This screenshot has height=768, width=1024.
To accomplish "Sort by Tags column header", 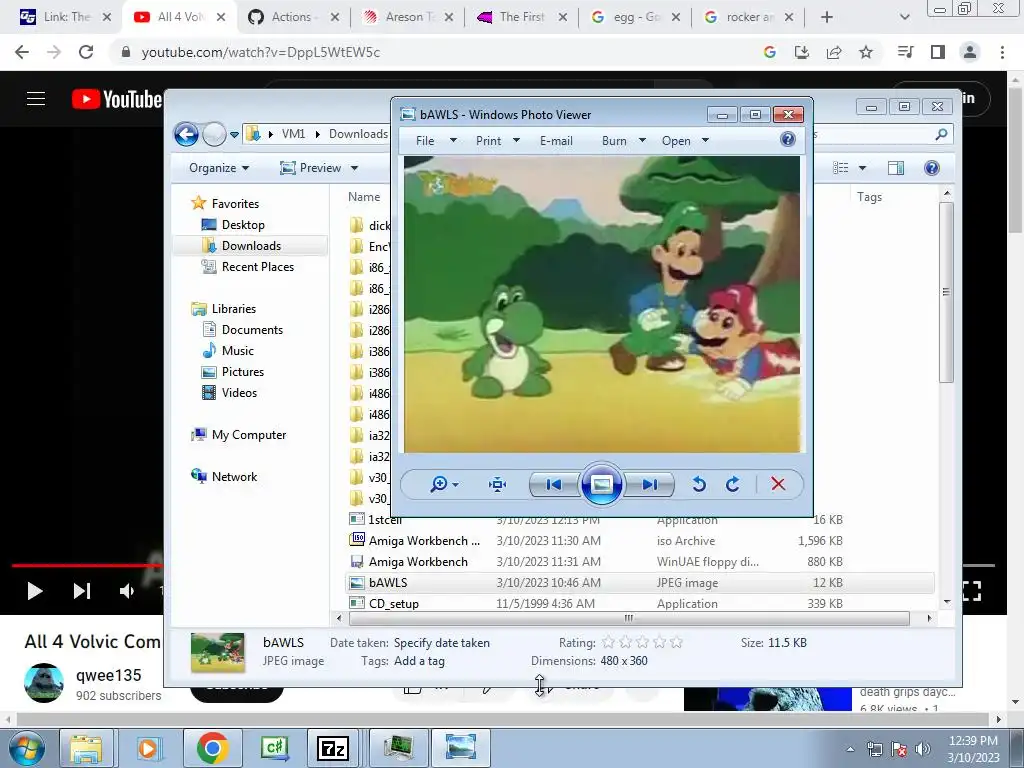I will click(869, 197).
